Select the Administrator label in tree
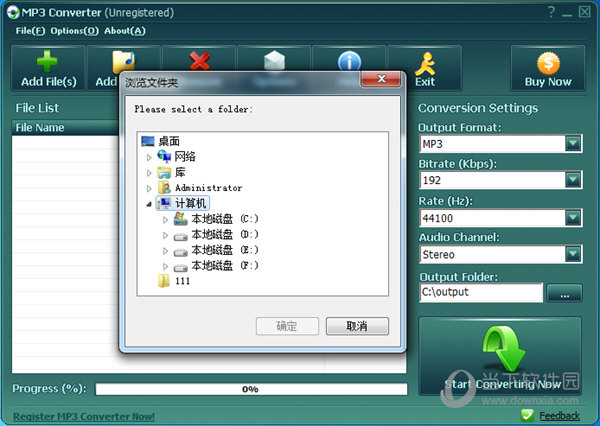600x426 pixels. [209, 188]
